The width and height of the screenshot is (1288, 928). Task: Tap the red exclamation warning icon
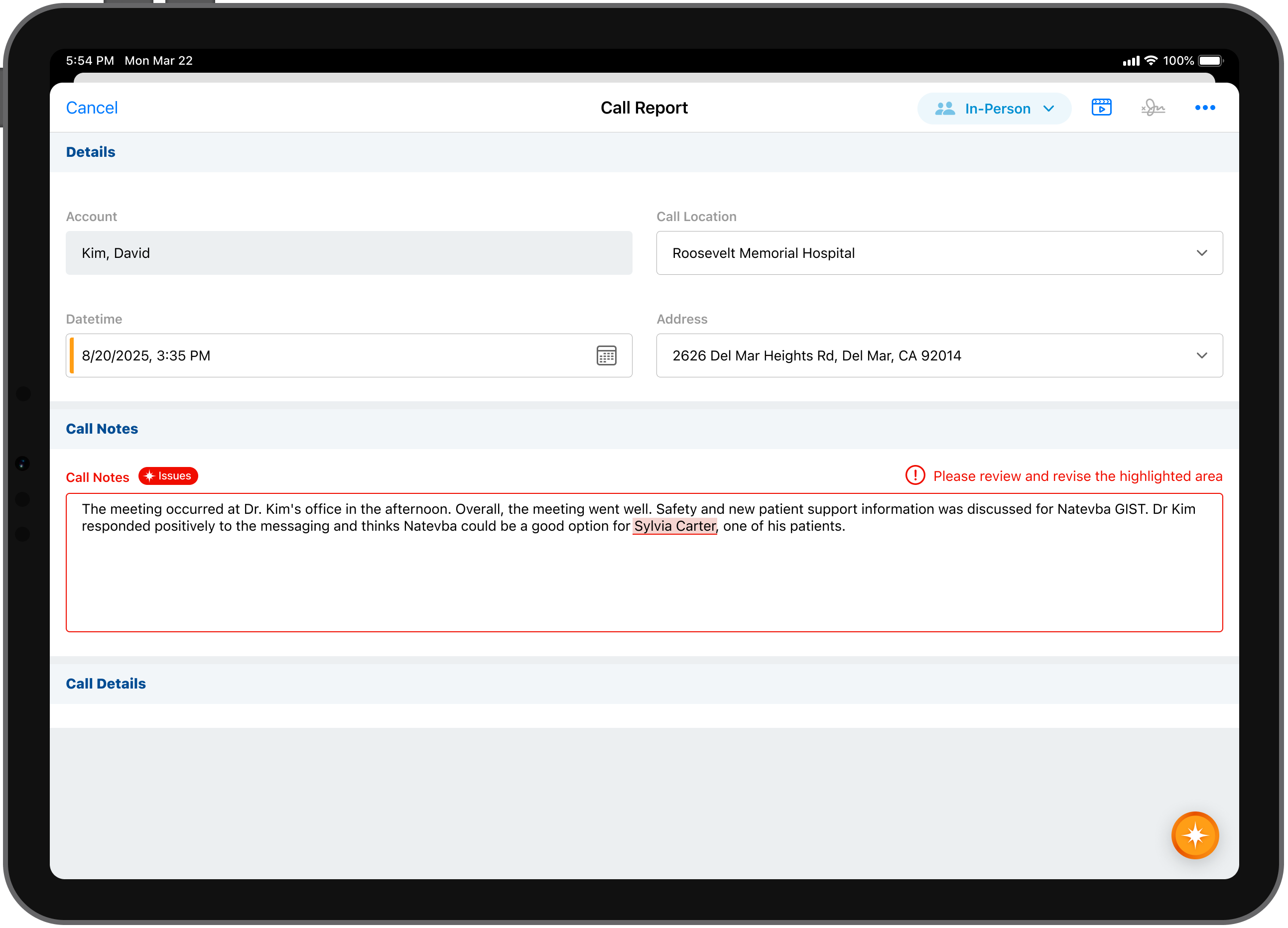click(x=914, y=475)
